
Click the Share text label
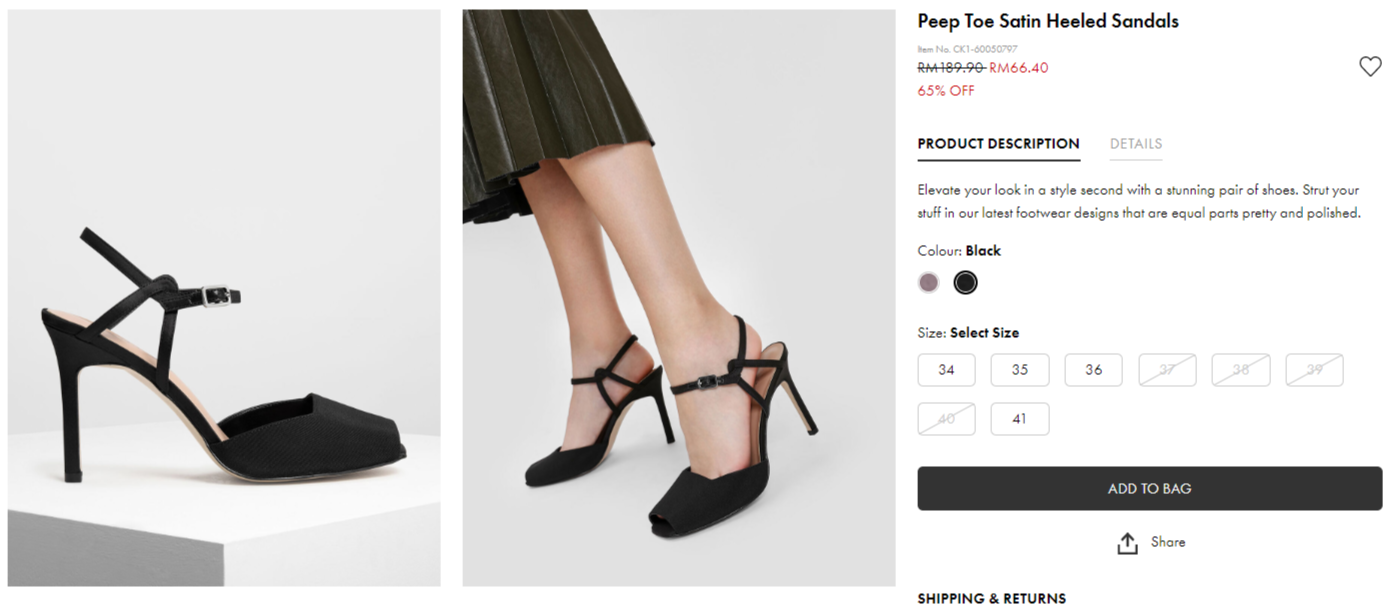click(x=1167, y=542)
